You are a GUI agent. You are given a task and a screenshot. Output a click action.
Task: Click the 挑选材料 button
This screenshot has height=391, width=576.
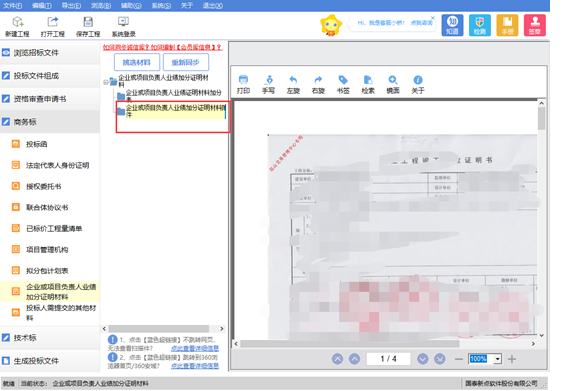(137, 62)
